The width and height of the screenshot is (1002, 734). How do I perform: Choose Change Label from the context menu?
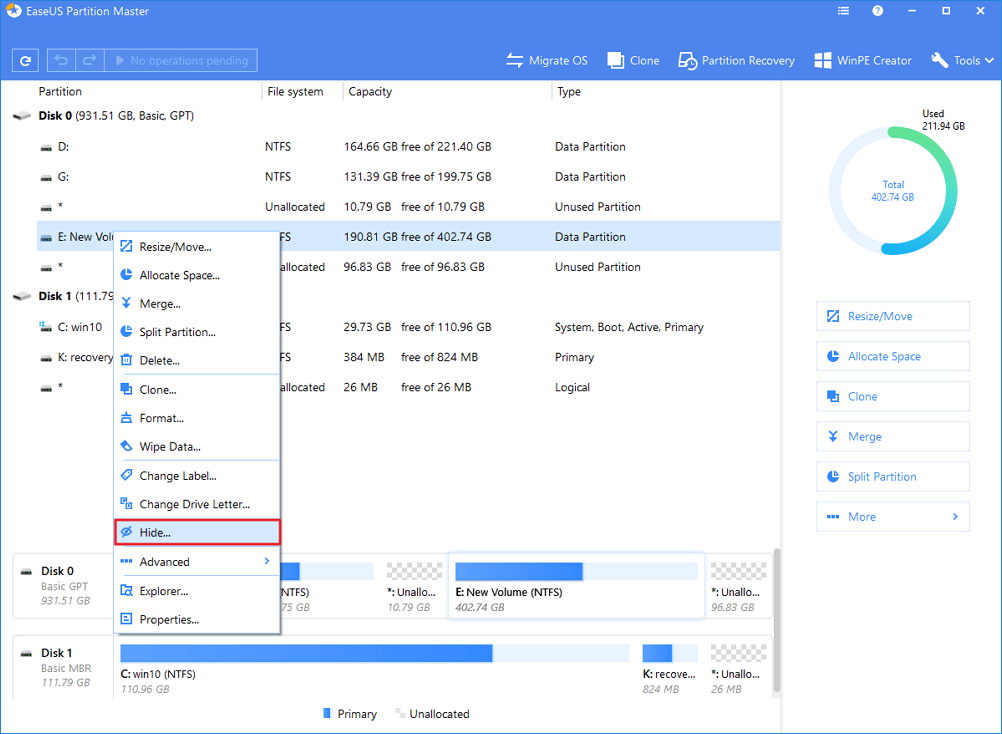(197, 476)
